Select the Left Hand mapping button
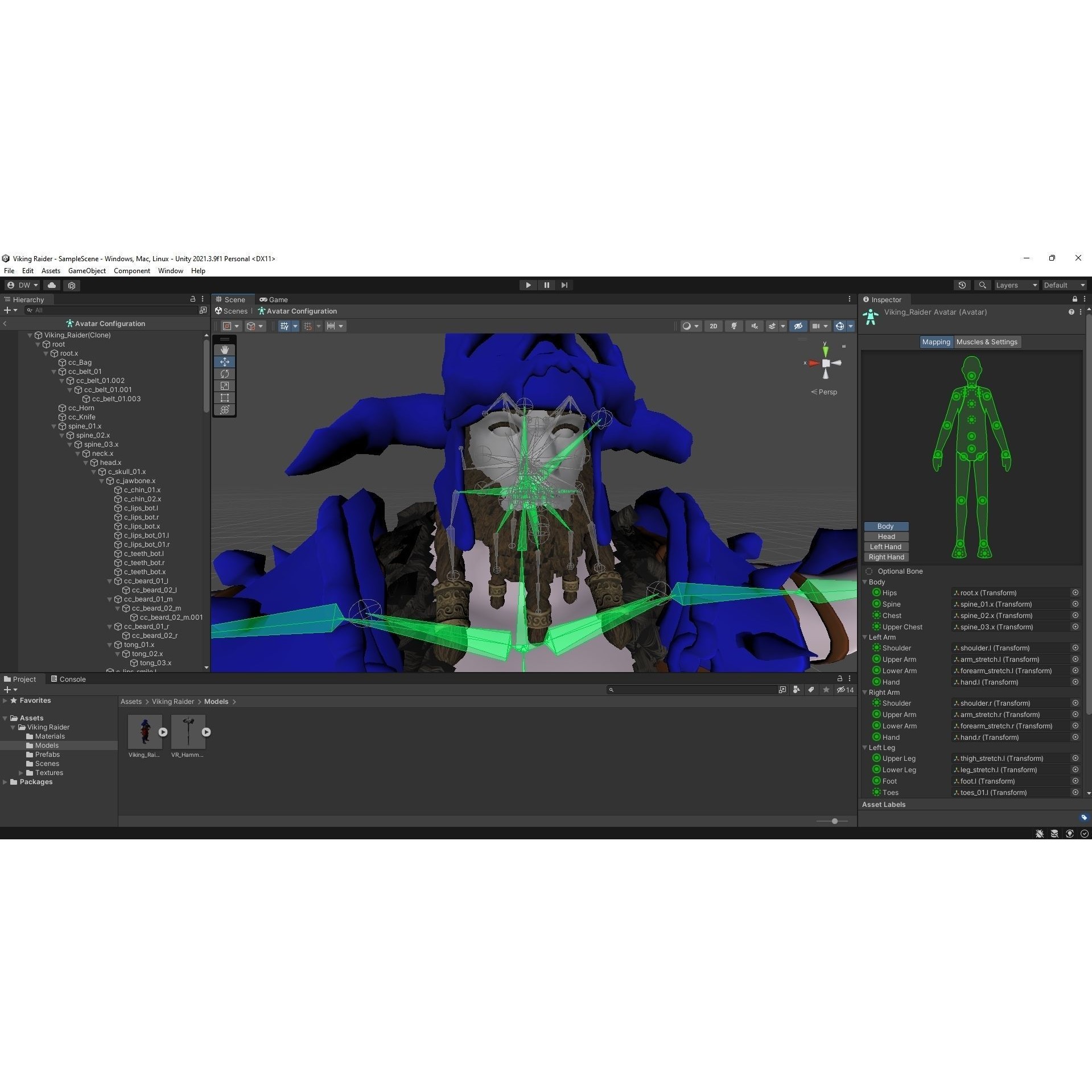The height and width of the screenshot is (1092, 1092). click(885, 546)
